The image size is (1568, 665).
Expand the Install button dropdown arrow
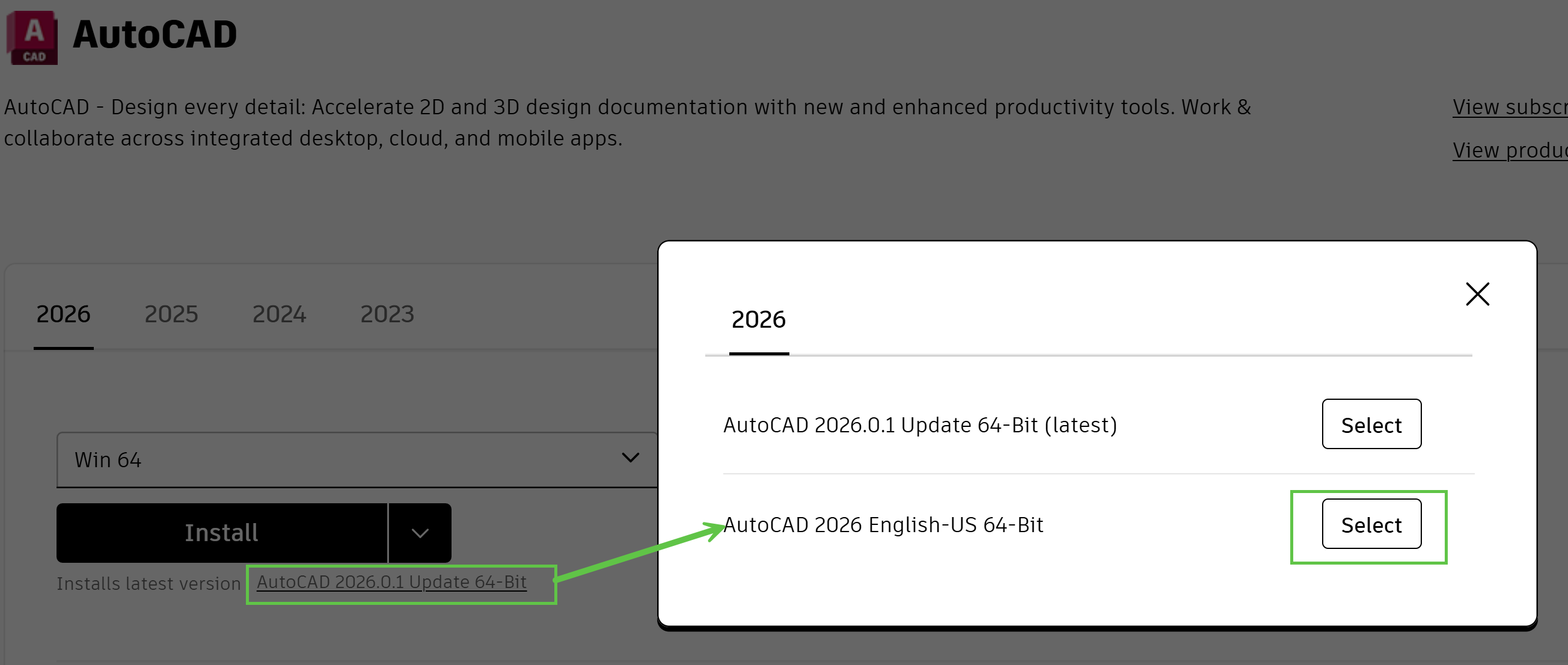420,533
